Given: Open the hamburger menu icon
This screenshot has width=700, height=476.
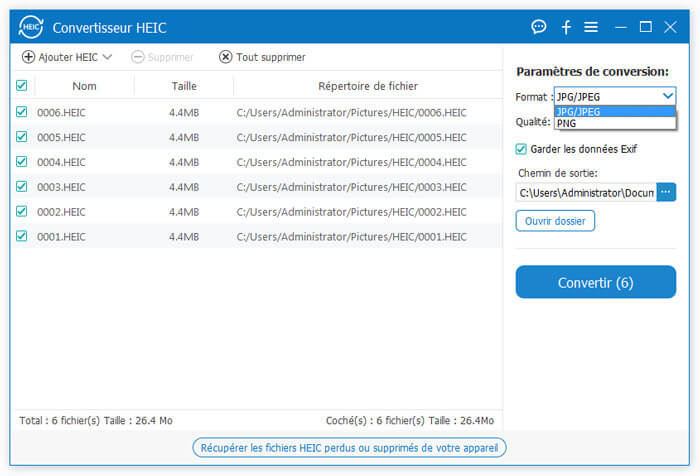Looking at the screenshot, I should pos(591,27).
